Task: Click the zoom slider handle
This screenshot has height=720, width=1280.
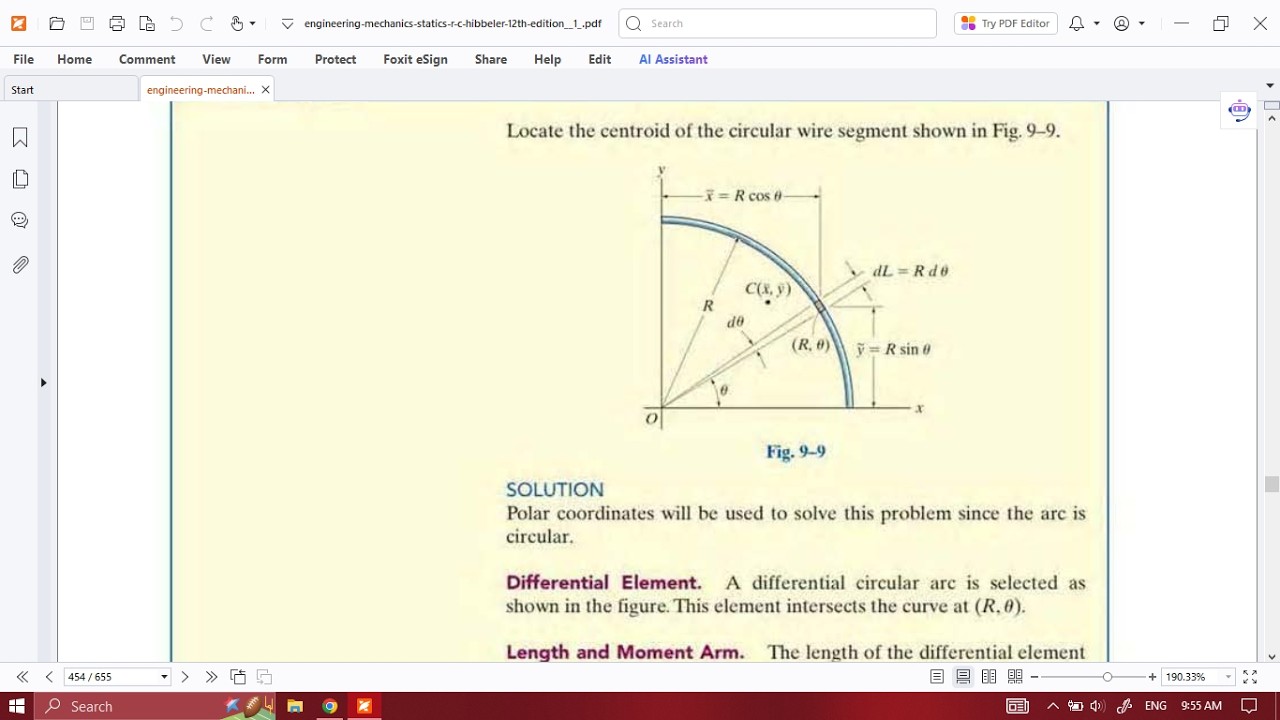Action: pos(1107,677)
